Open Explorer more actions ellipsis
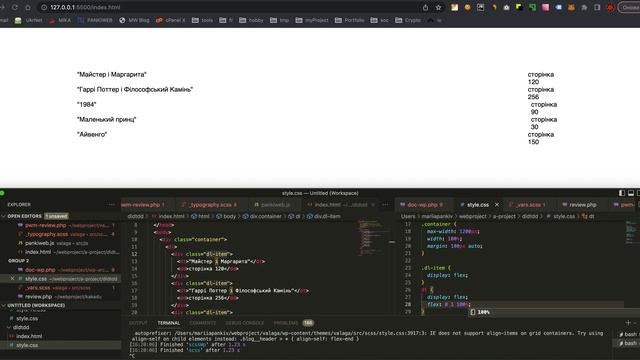This screenshot has height=360, width=640. [x=111, y=204]
